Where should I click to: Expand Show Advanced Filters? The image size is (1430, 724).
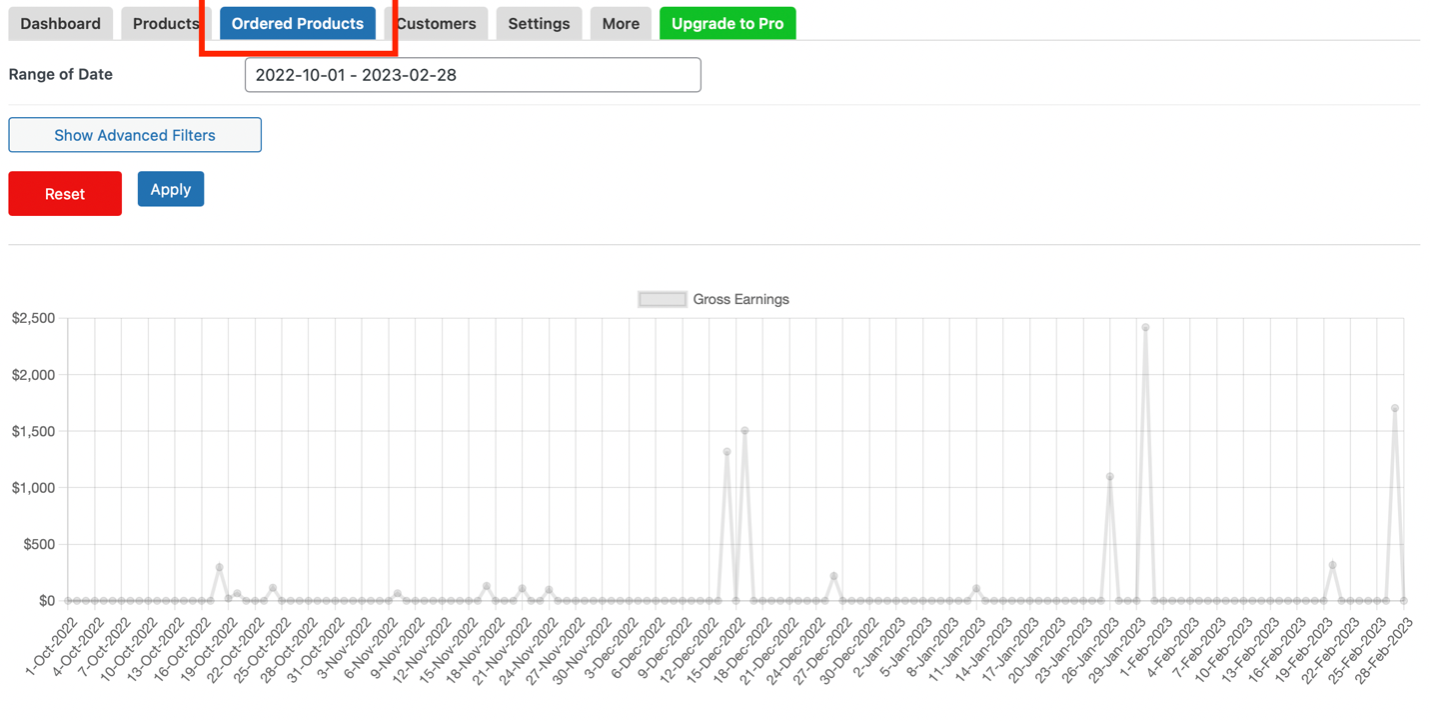coord(135,135)
